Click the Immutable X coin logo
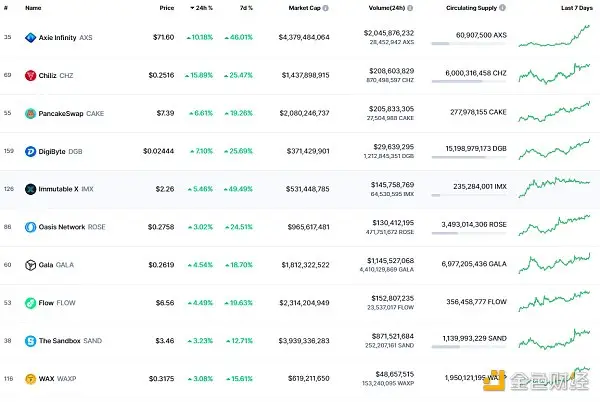 30,189
